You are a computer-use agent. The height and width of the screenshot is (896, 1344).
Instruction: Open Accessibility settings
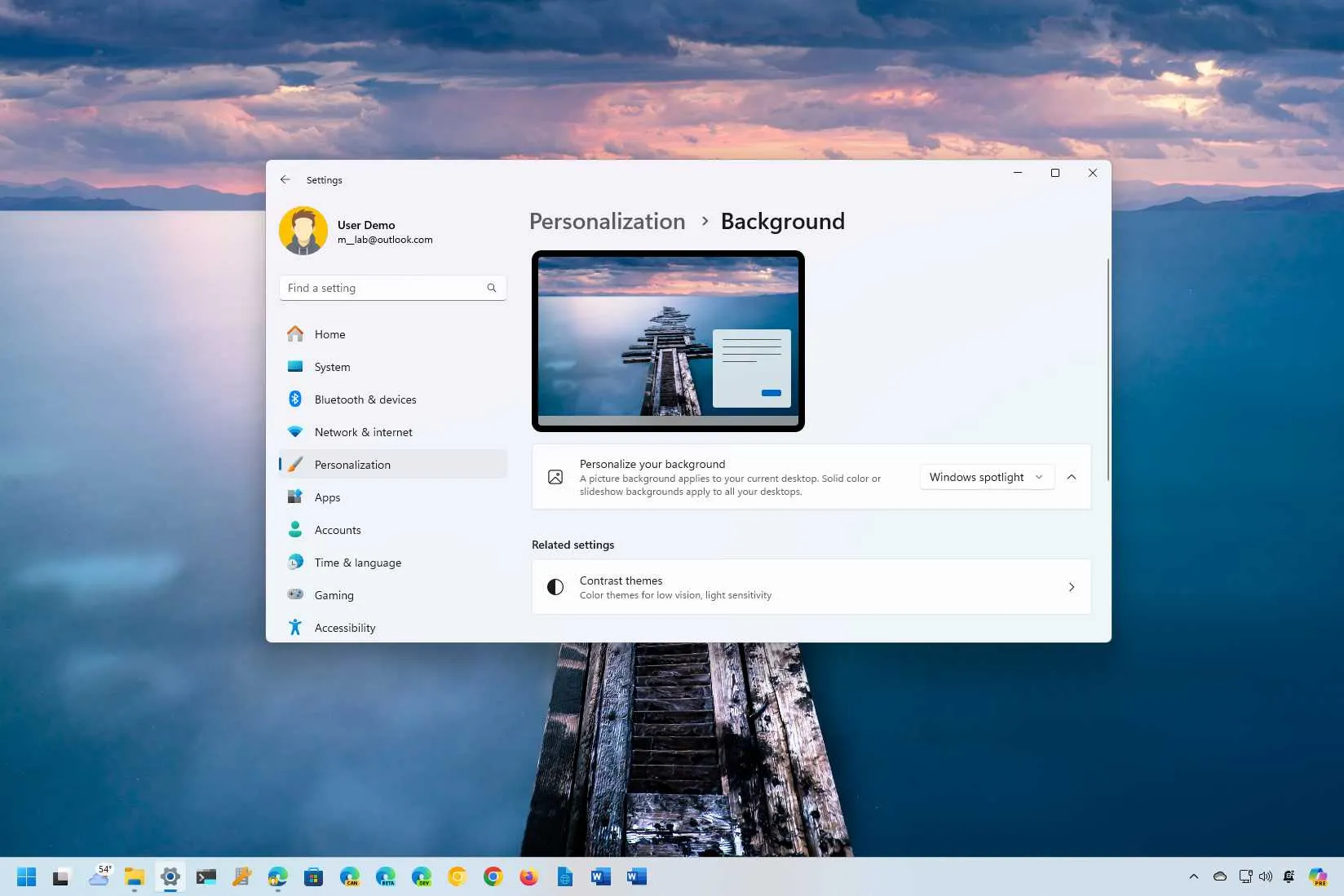[345, 628]
